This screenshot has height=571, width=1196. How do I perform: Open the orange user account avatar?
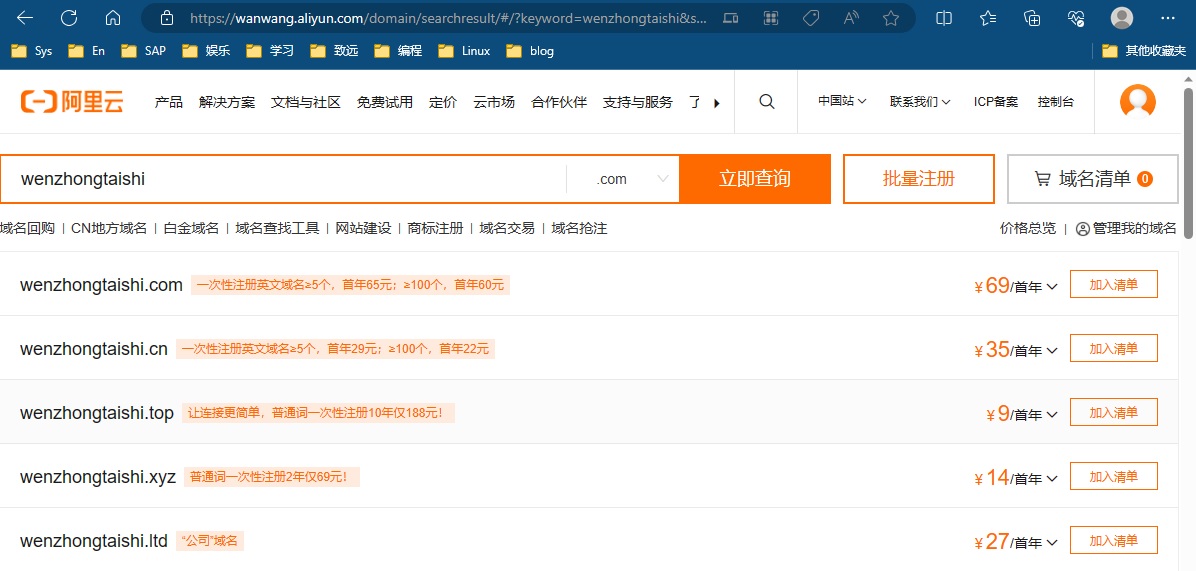pos(1137,101)
